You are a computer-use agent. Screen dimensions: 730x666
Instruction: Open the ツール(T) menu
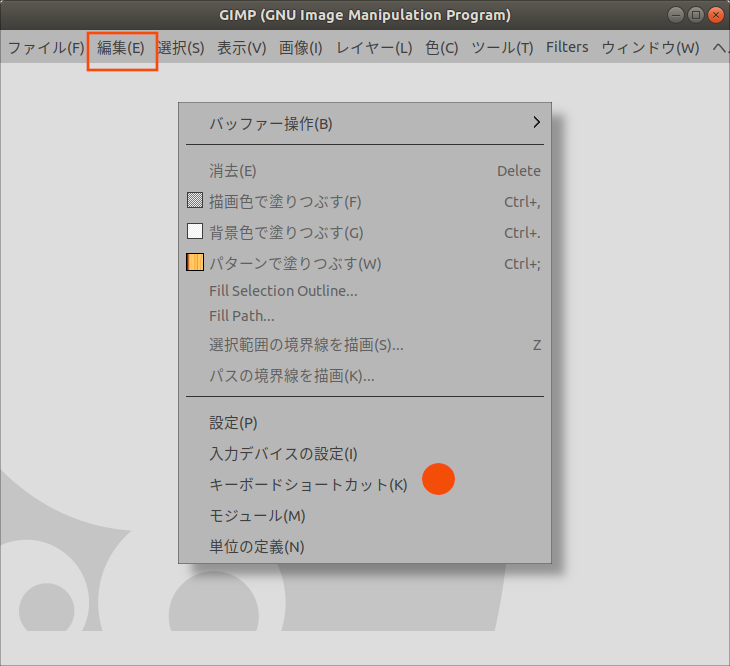point(502,47)
